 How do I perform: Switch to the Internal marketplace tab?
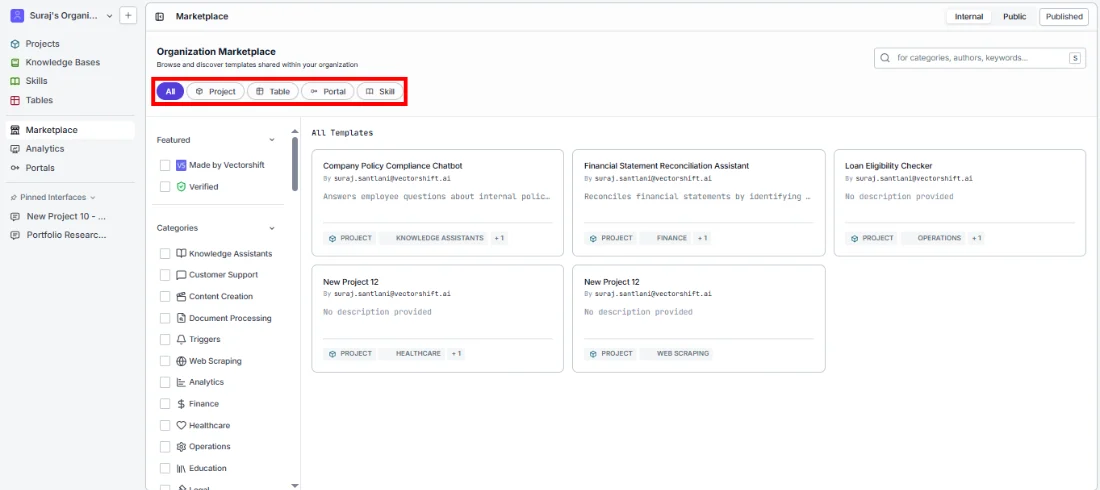[969, 17]
